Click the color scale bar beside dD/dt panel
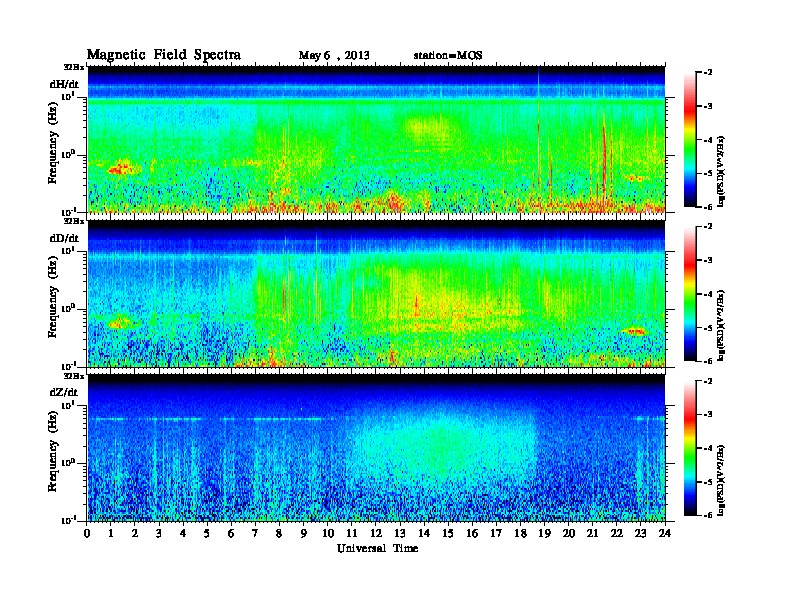Screen dimensions: 792x612 click(690, 293)
